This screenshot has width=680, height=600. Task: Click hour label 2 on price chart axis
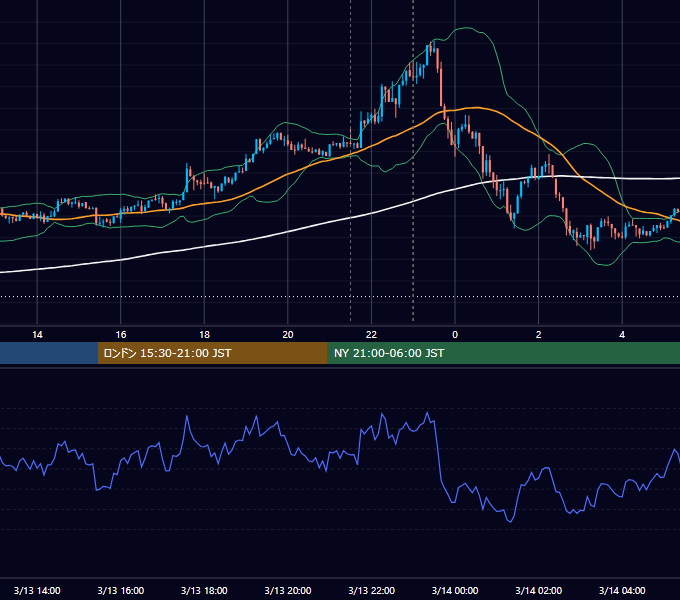539,335
